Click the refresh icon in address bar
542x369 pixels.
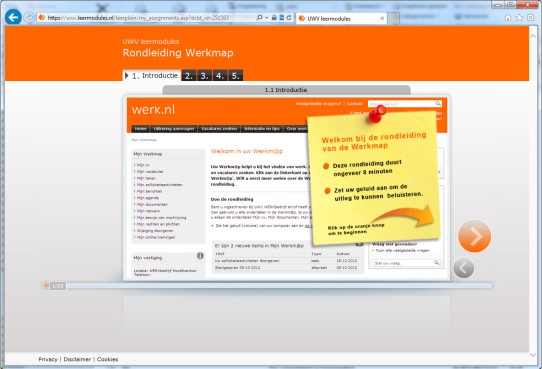[x=289, y=17]
